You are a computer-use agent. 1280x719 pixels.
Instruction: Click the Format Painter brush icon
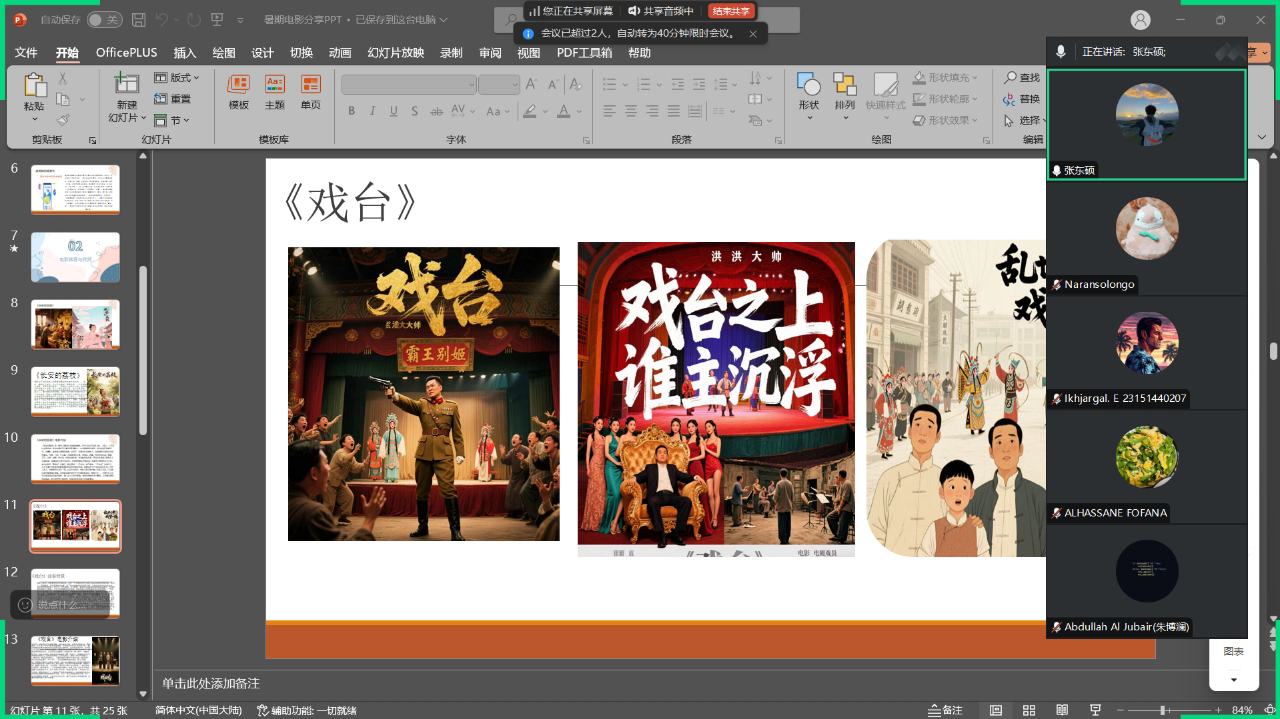(x=63, y=120)
